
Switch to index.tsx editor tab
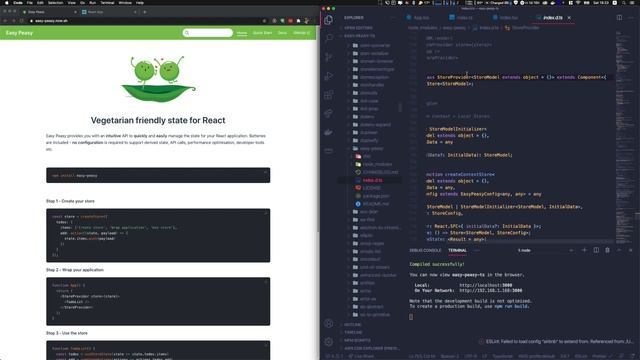coord(505,18)
